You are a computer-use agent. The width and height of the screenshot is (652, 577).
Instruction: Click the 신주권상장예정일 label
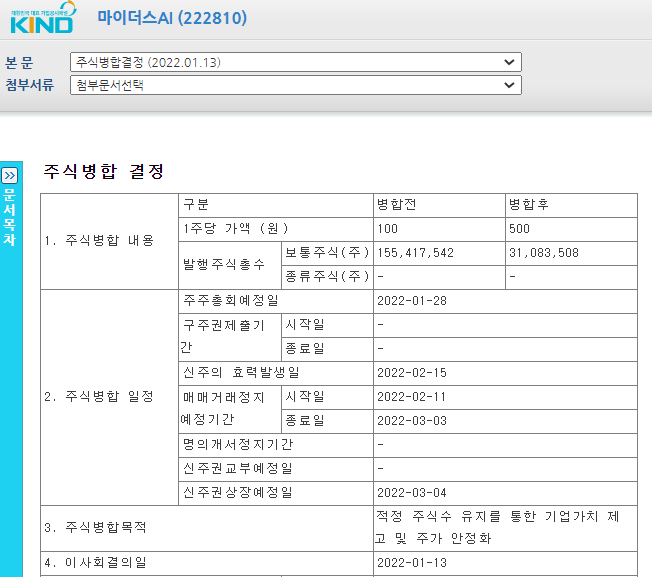tap(238, 493)
